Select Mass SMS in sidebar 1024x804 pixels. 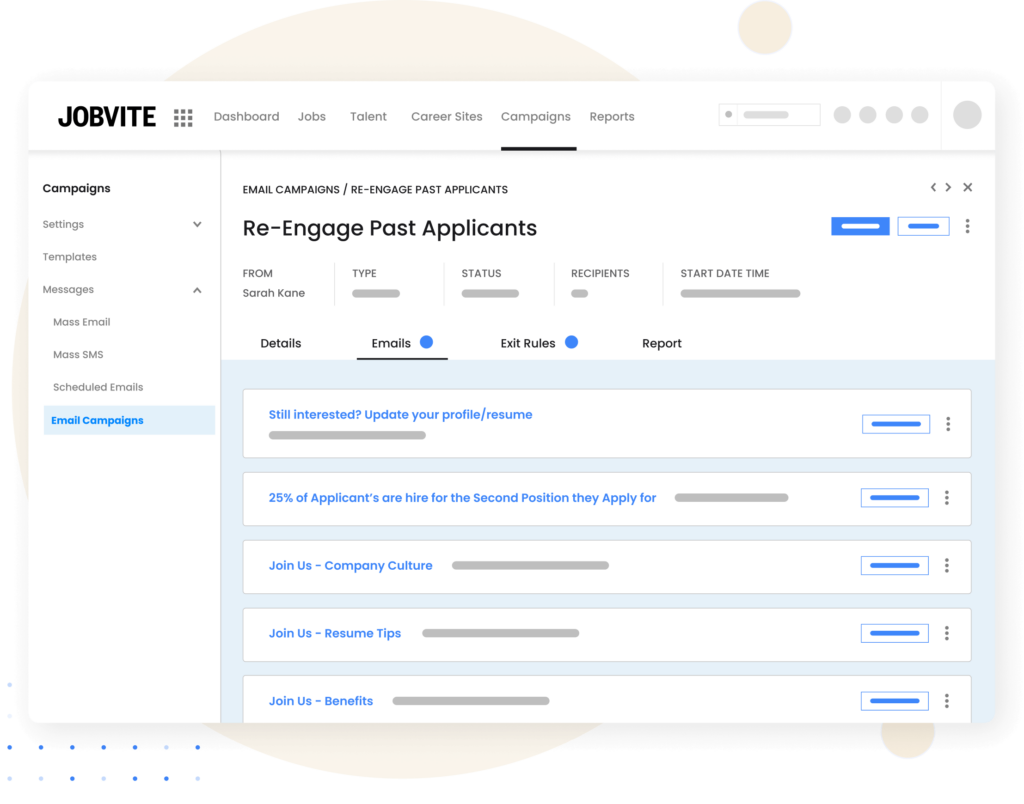[x=78, y=355]
